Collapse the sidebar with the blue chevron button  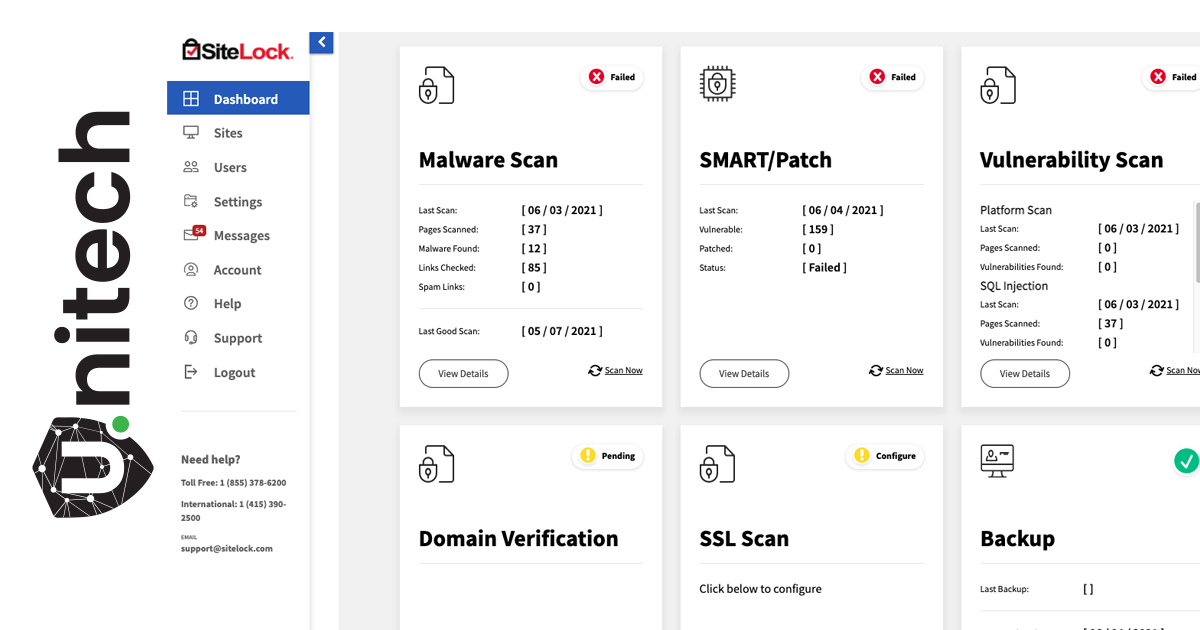point(321,42)
